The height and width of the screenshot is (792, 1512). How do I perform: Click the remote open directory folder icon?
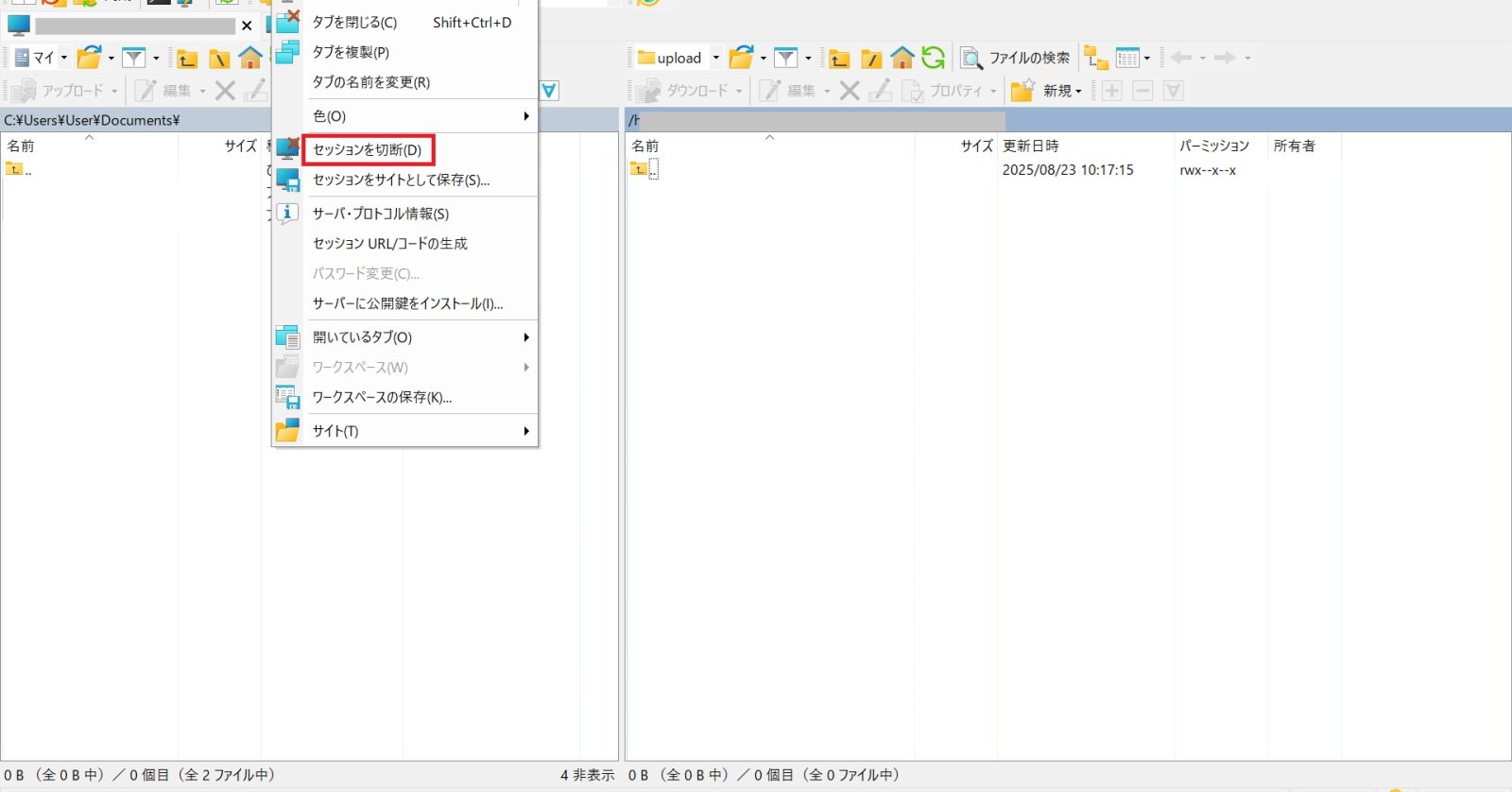[x=741, y=58]
